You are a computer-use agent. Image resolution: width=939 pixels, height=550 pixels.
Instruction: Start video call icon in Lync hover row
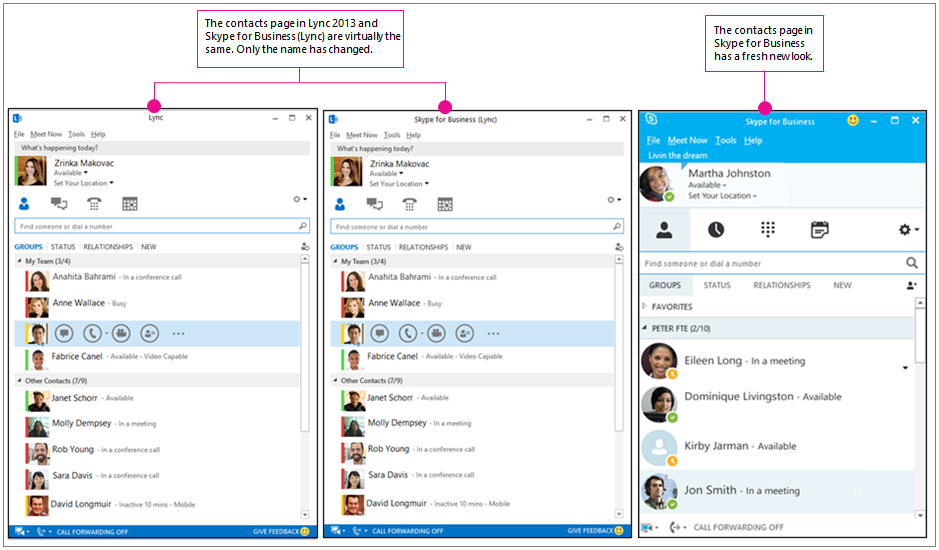(x=121, y=334)
